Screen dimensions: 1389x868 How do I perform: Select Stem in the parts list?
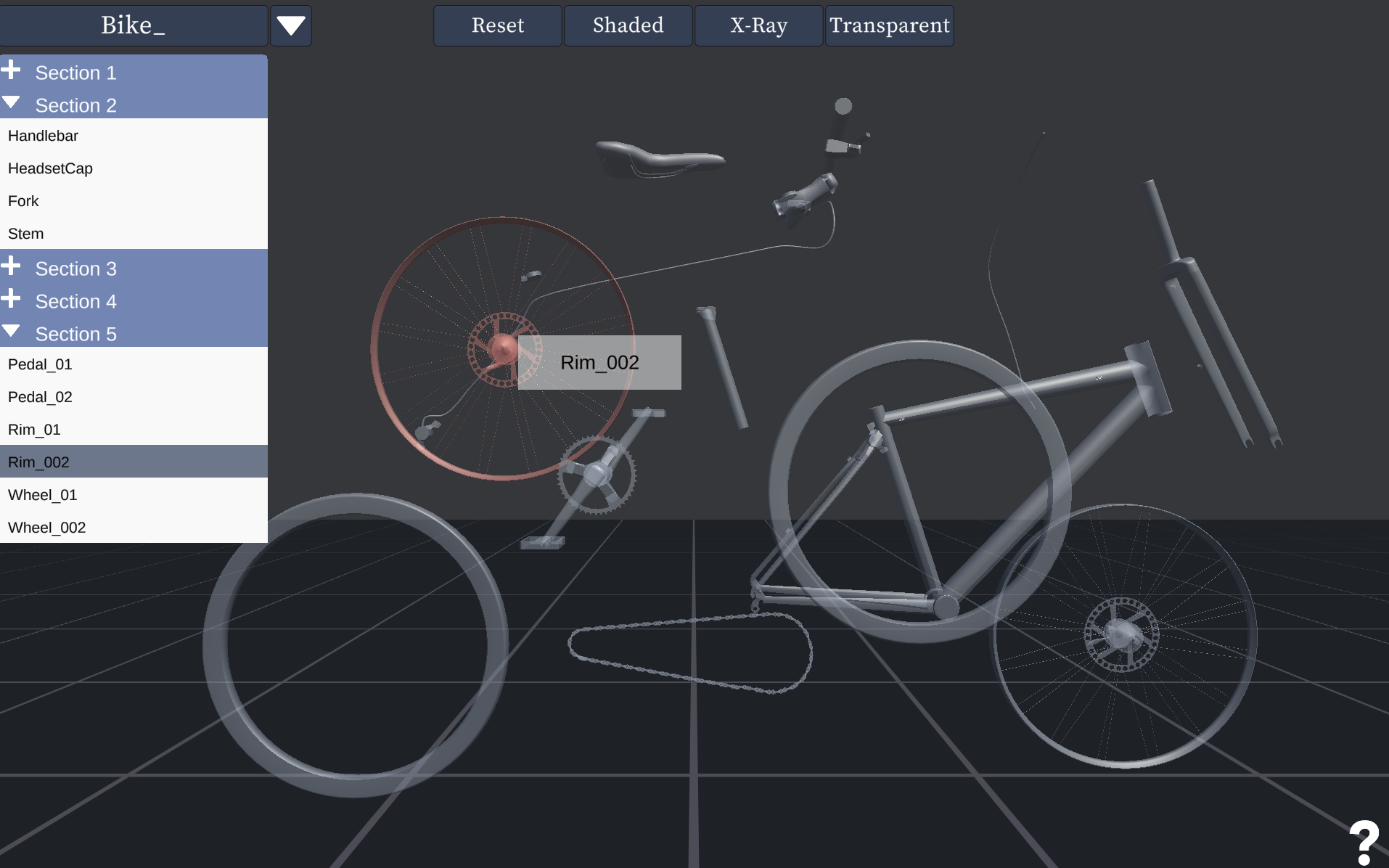134,234
